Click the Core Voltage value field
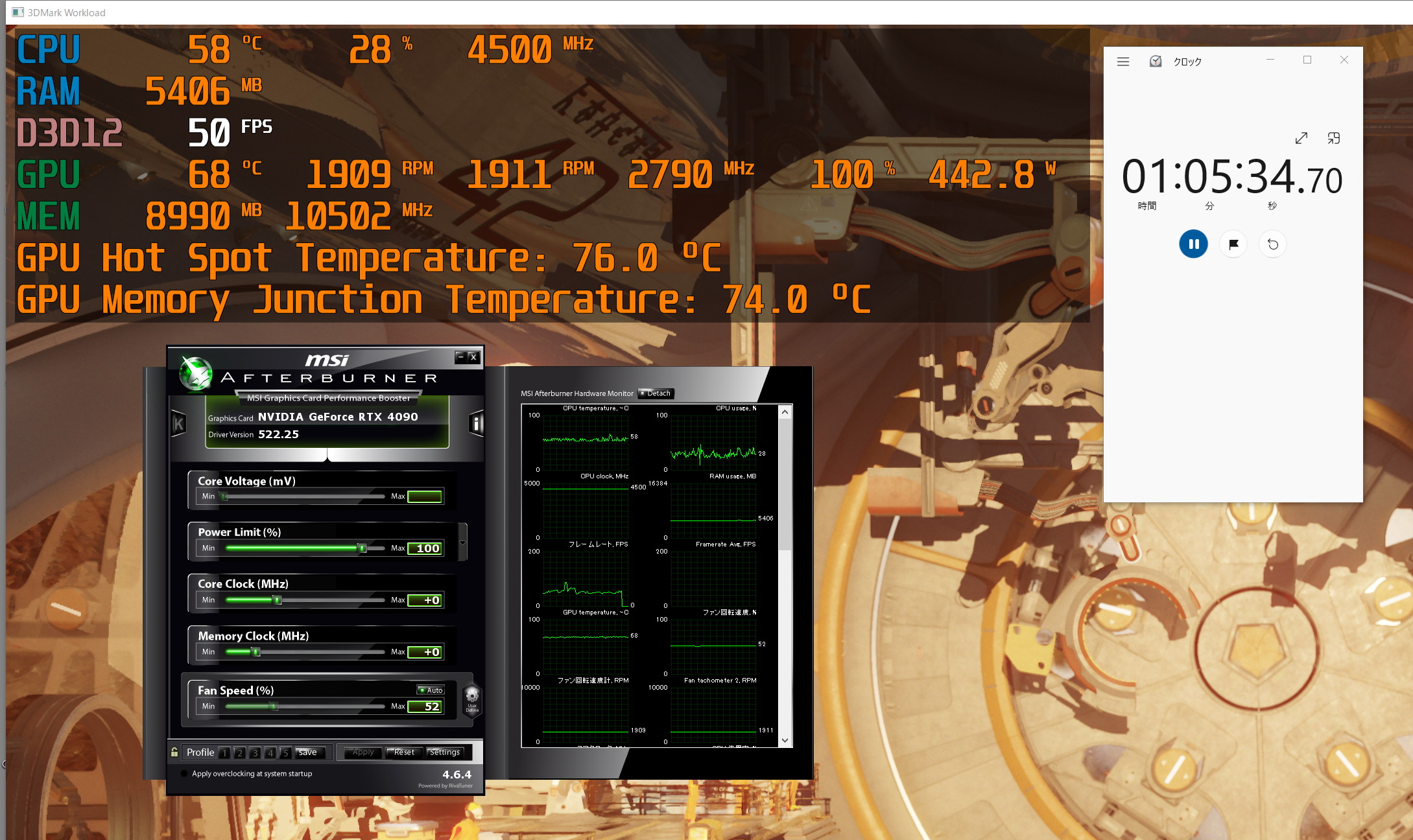Viewport: 1413px width, 840px height. [x=425, y=496]
